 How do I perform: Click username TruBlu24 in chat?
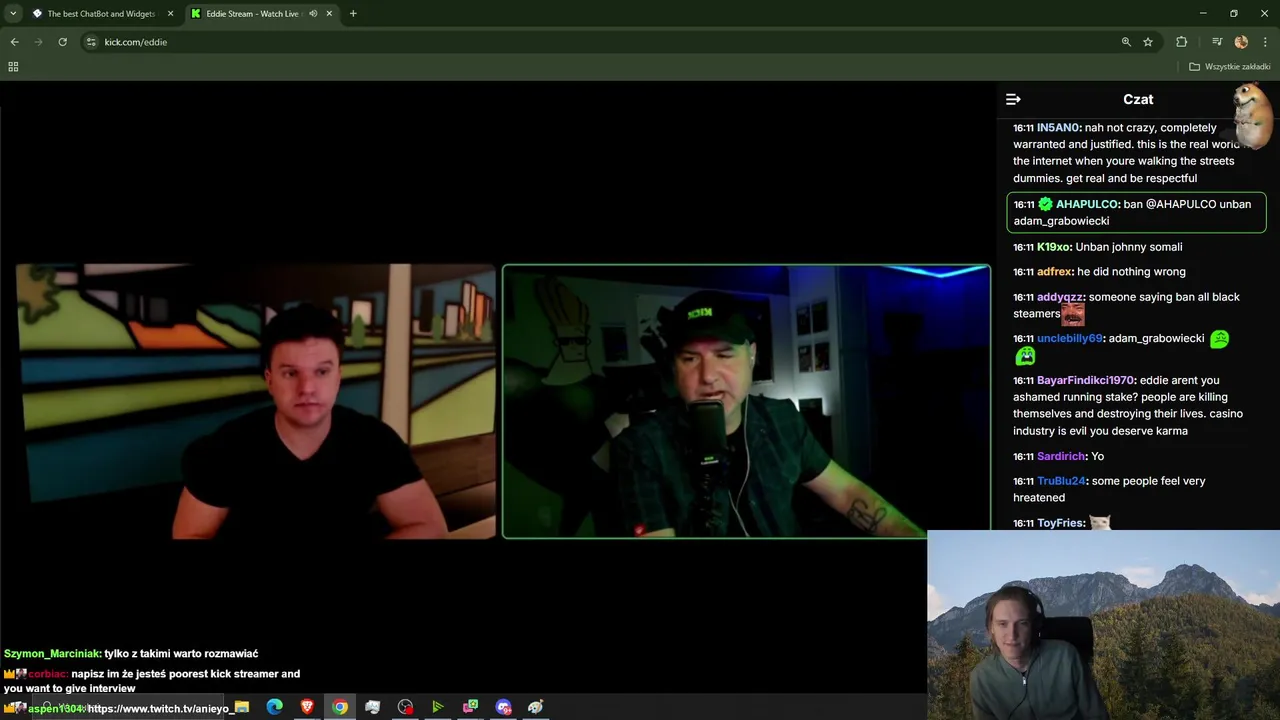[1061, 481]
